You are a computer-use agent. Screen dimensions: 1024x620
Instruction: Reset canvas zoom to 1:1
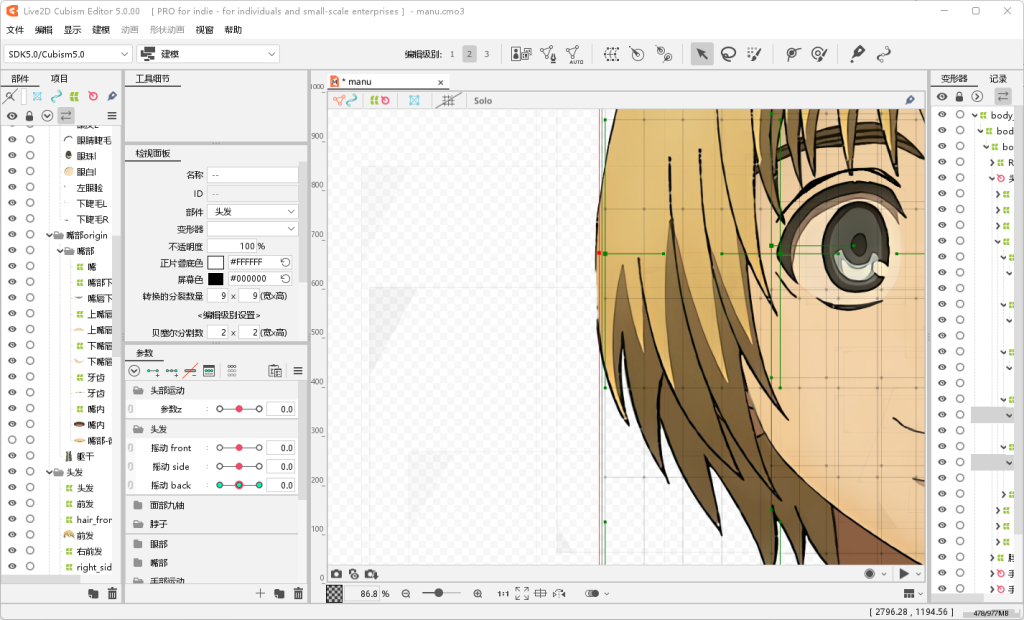click(503, 594)
